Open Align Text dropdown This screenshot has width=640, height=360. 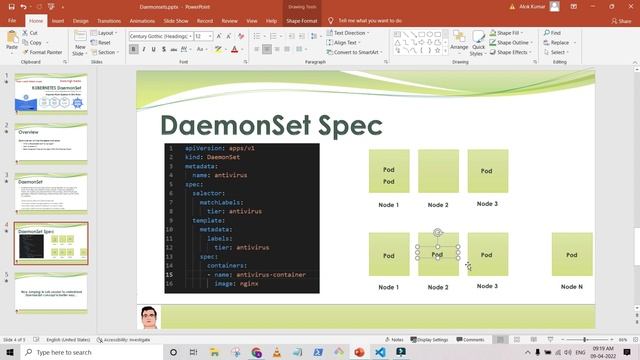coord(344,42)
